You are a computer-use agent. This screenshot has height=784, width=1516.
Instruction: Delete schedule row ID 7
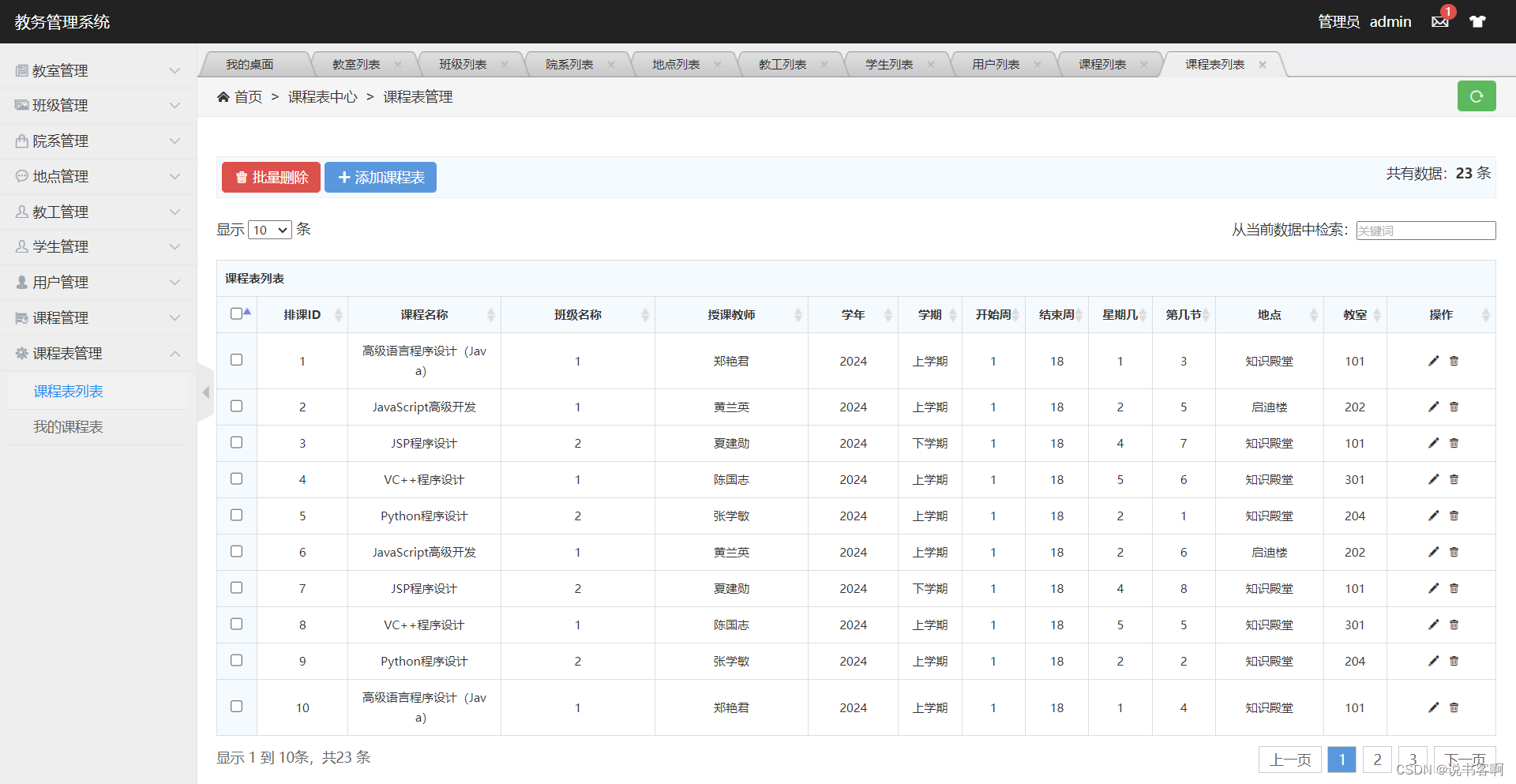click(x=1454, y=588)
